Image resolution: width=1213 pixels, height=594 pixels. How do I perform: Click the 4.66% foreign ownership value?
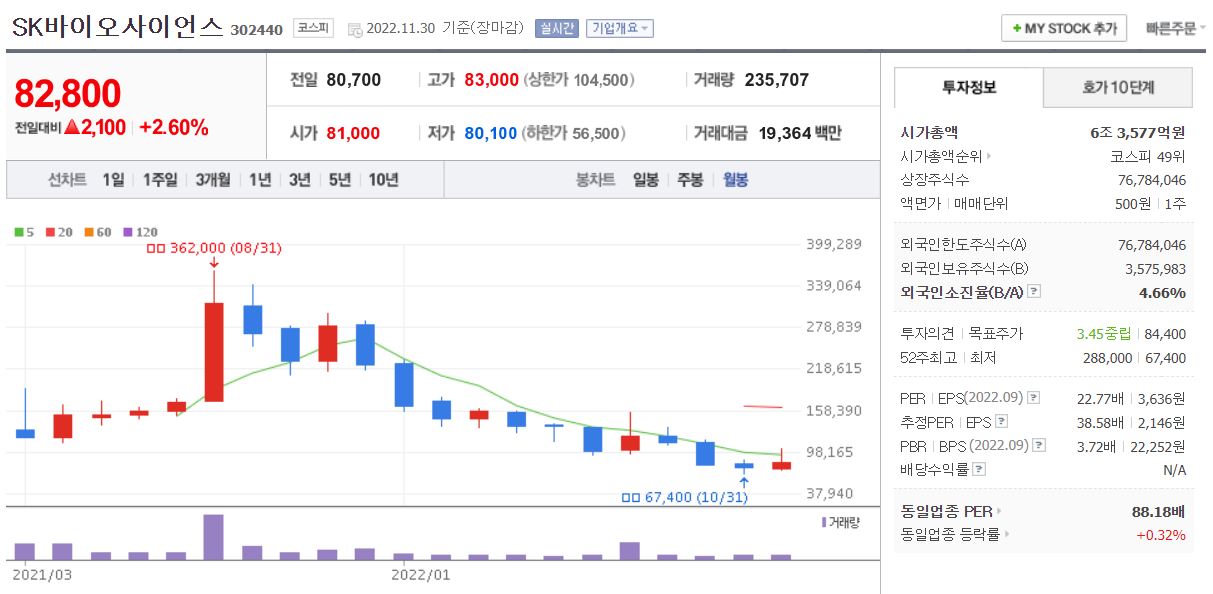(x=1162, y=293)
